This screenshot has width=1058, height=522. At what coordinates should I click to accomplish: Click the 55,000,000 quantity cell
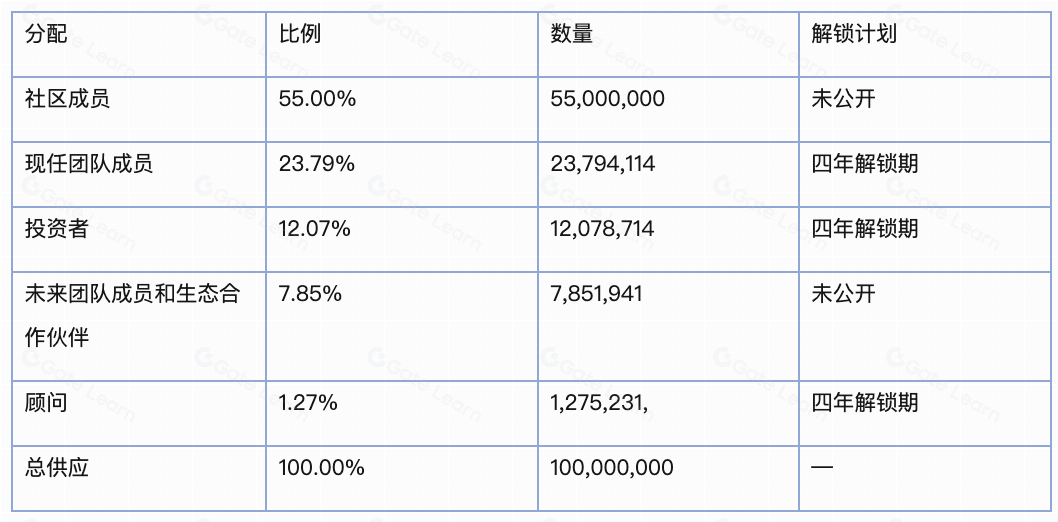point(668,109)
